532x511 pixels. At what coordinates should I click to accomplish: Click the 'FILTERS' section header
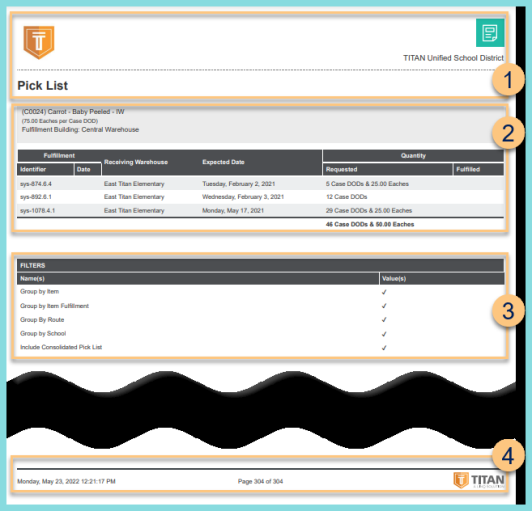point(261,265)
